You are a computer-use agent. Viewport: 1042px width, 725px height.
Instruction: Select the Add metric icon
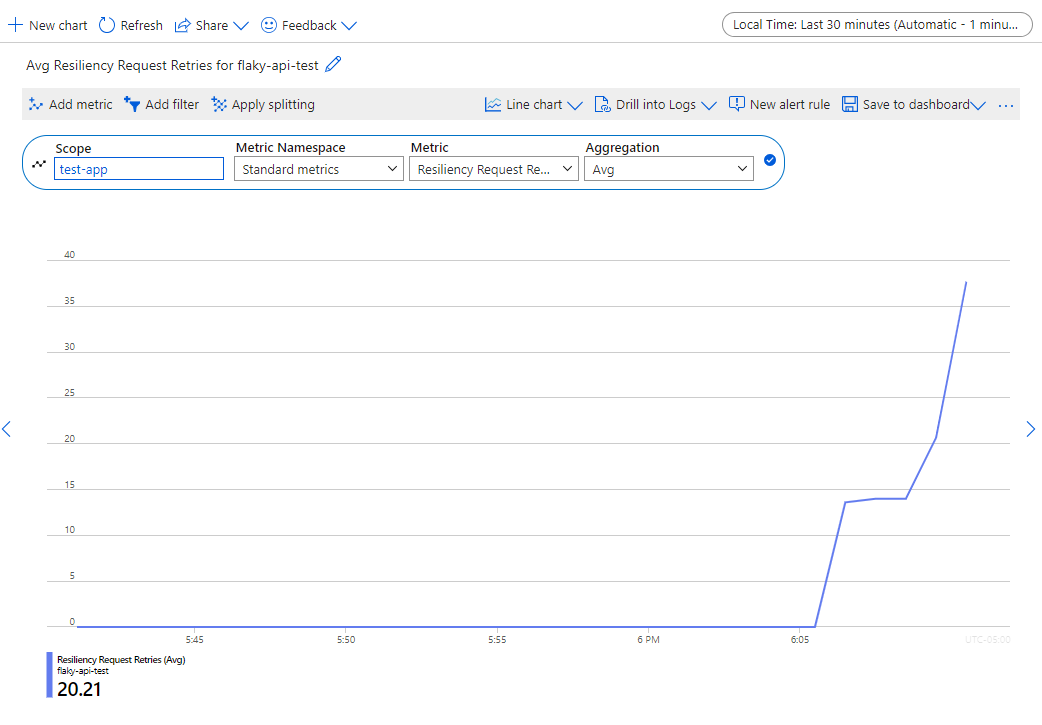tap(36, 104)
